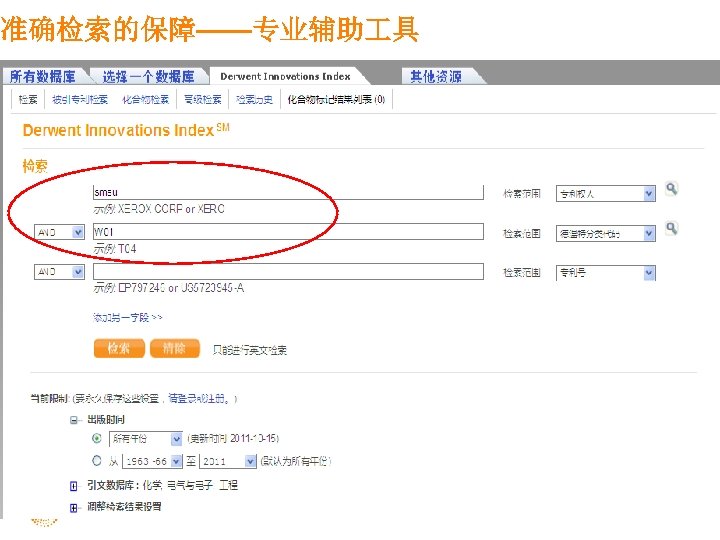
Task: Click the empty third search field
Action: pyautogui.click(x=288, y=271)
